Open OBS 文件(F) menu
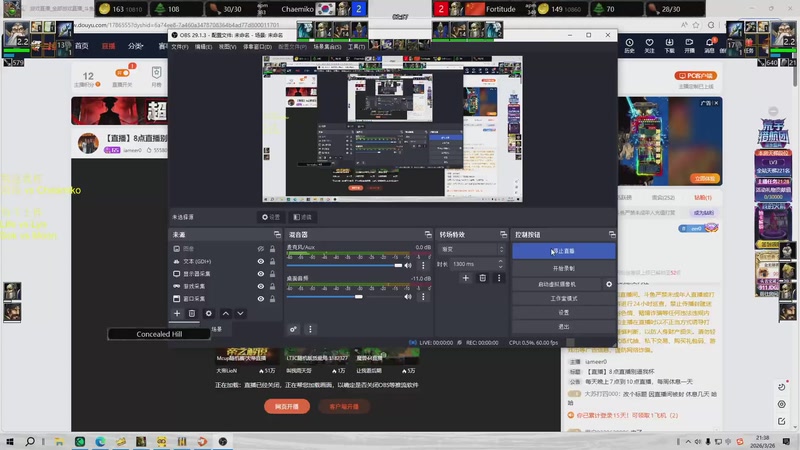Image resolution: width=800 pixels, height=450 pixels. point(180,46)
